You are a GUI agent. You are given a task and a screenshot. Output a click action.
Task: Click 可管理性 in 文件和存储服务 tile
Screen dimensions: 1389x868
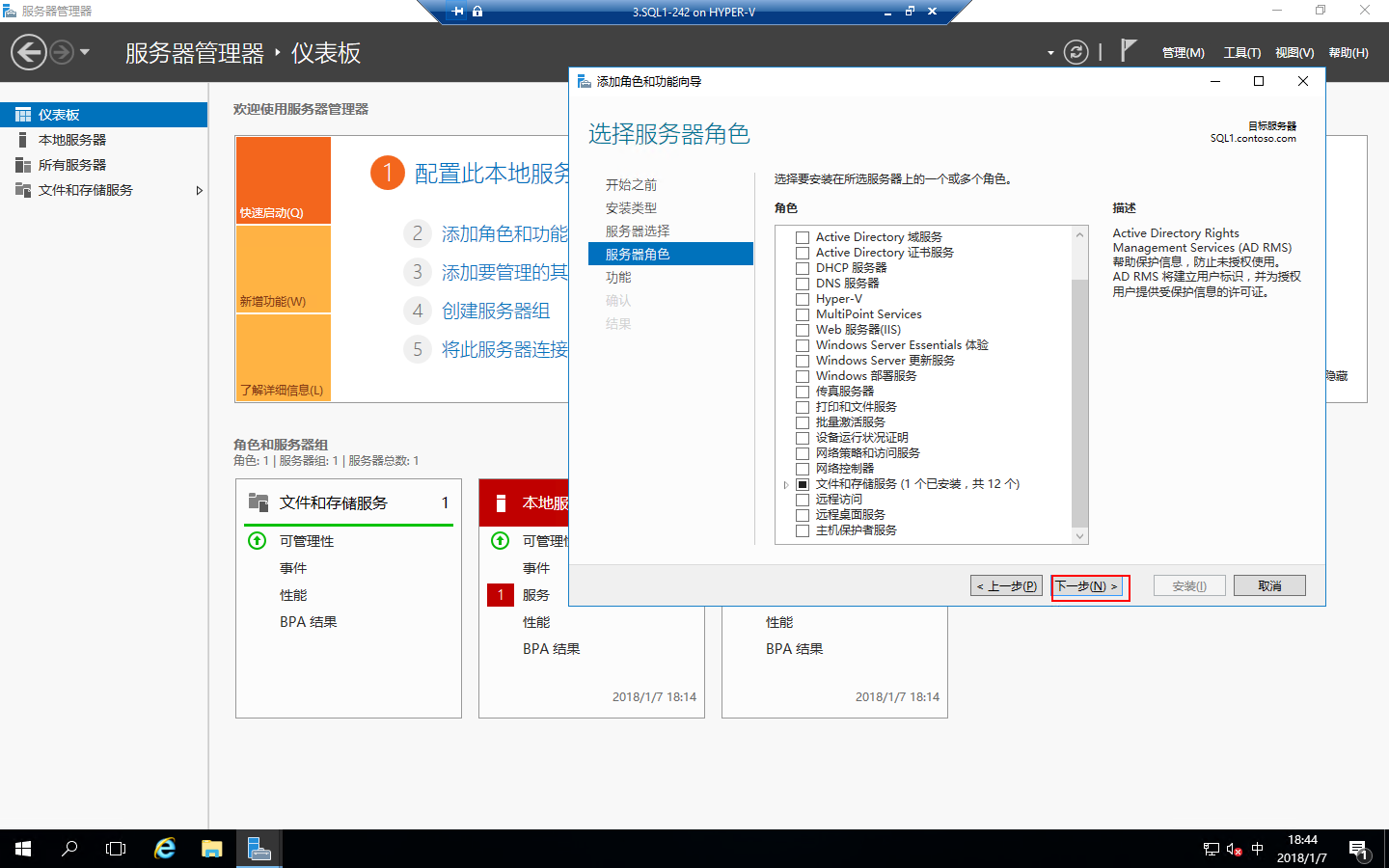coord(307,541)
